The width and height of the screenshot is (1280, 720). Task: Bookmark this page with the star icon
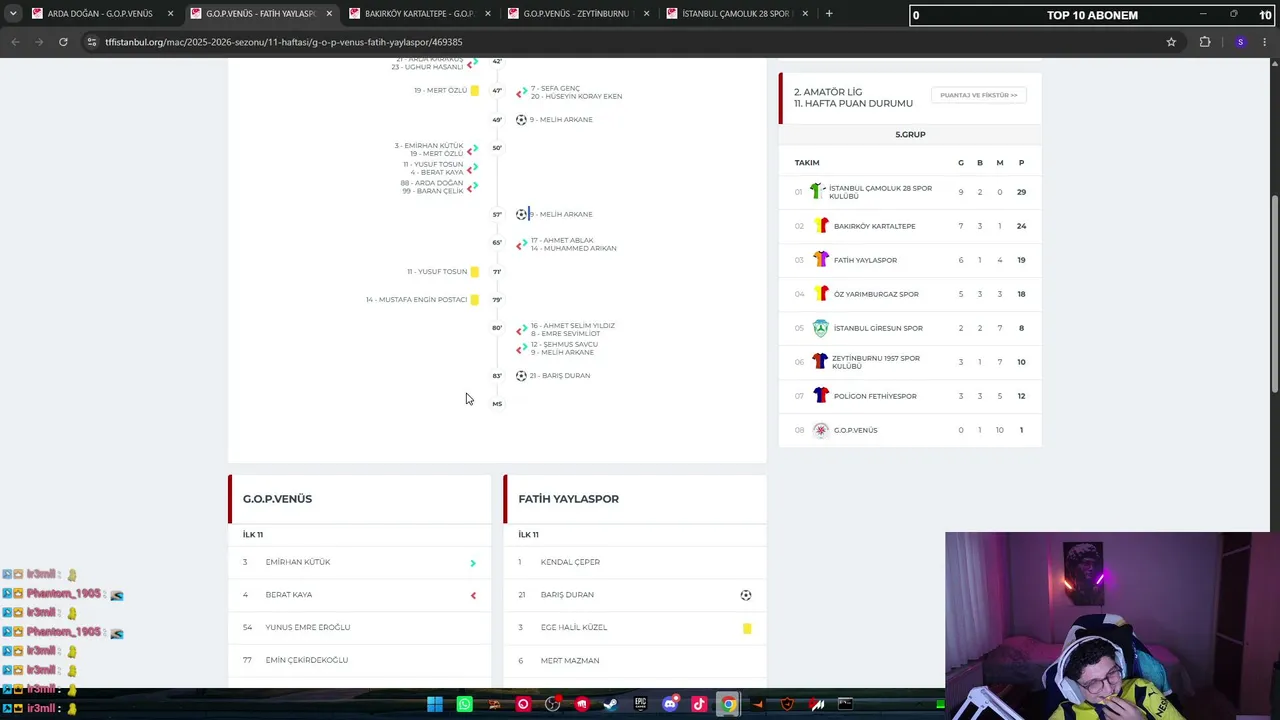pos(1171,42)
